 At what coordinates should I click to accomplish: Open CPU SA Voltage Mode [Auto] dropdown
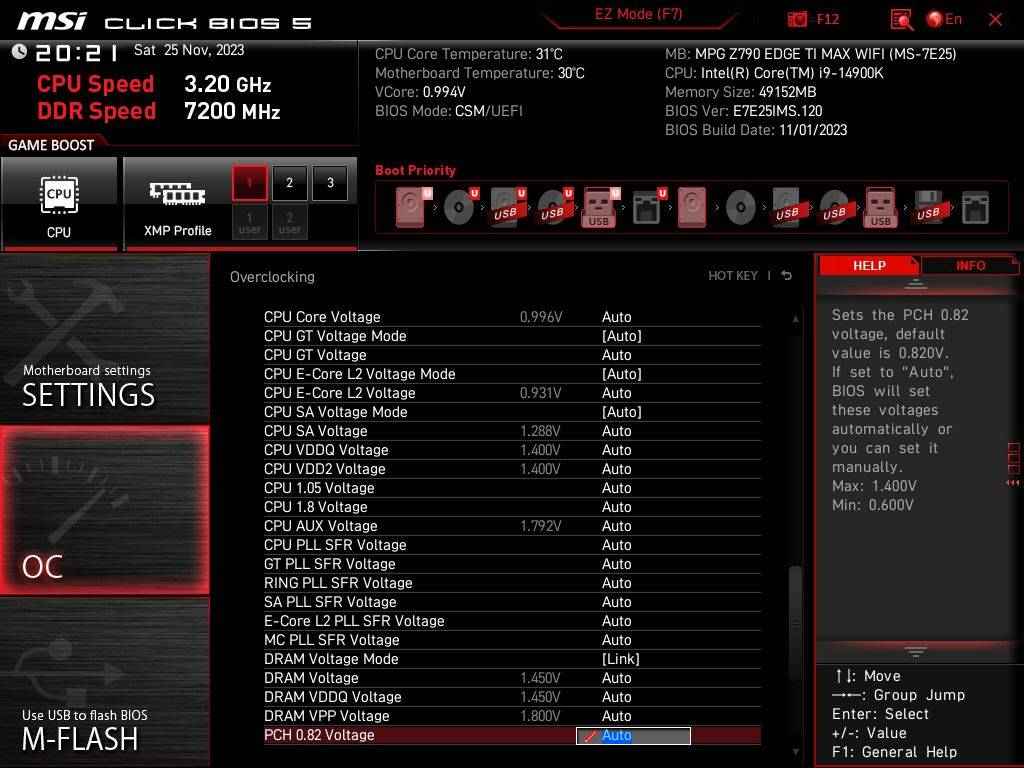point(621,411)
